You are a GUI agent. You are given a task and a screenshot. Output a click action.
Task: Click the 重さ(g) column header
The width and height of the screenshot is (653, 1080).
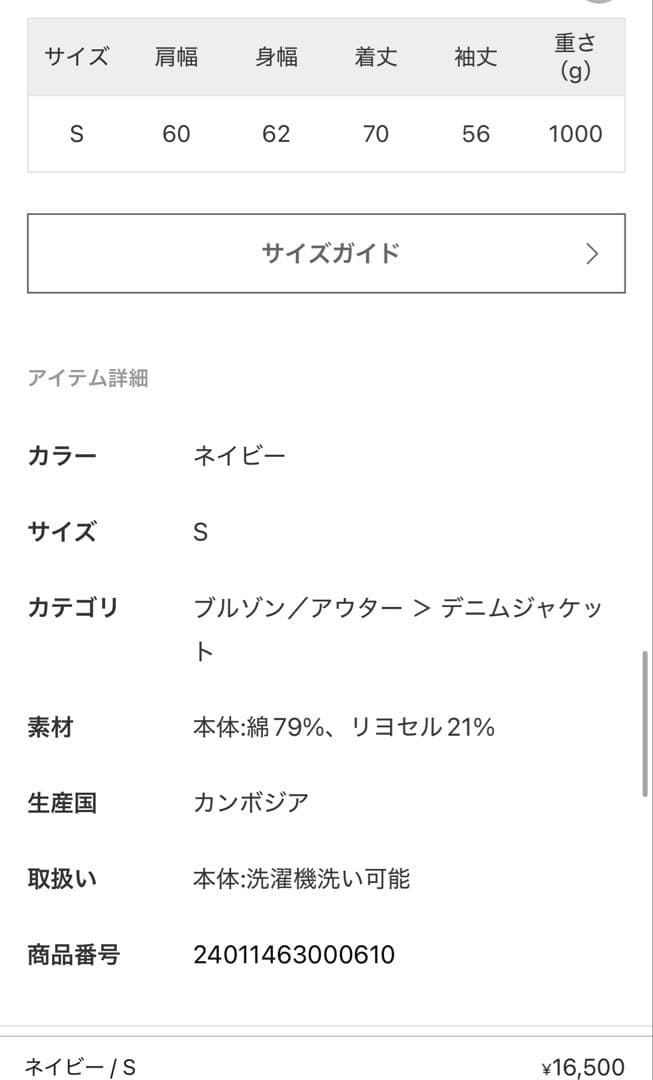pos(576,57)
